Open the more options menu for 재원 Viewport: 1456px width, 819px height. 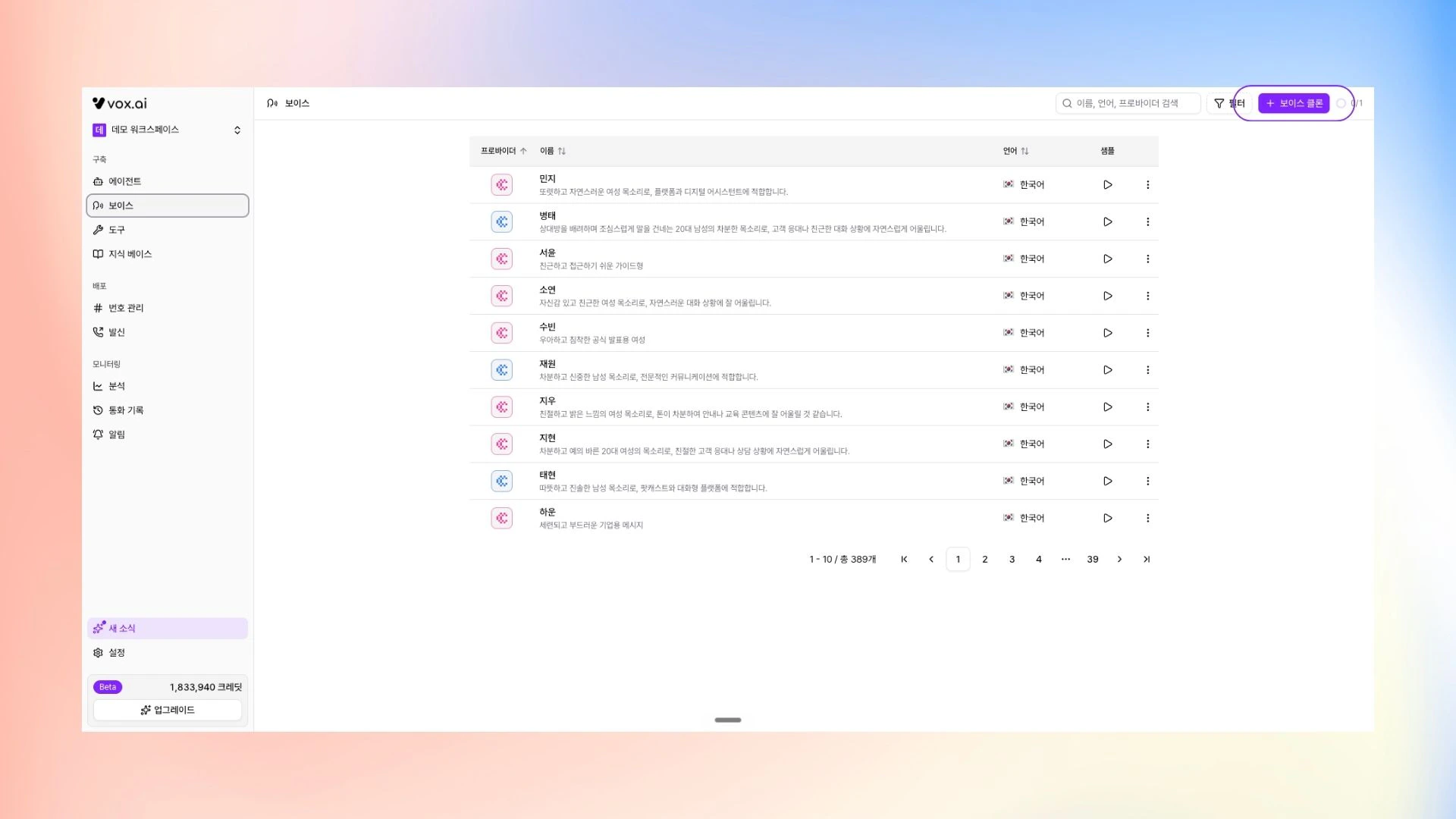(1147, 370)
